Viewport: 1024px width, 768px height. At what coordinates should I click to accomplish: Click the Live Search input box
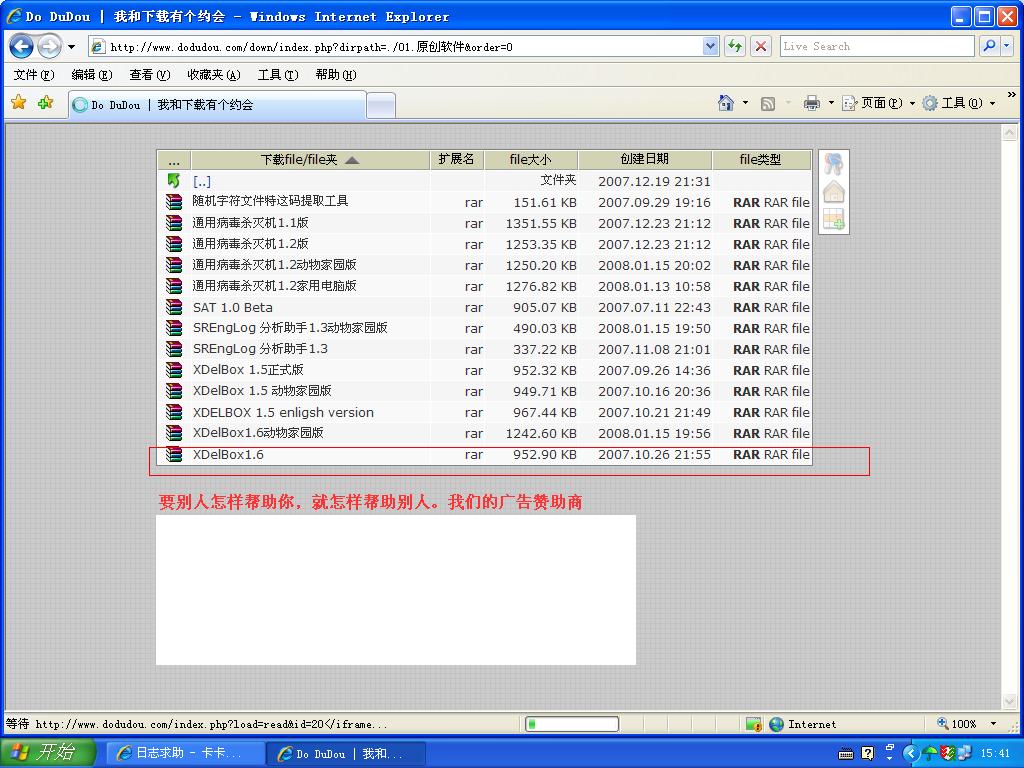[x=876, y=46]
